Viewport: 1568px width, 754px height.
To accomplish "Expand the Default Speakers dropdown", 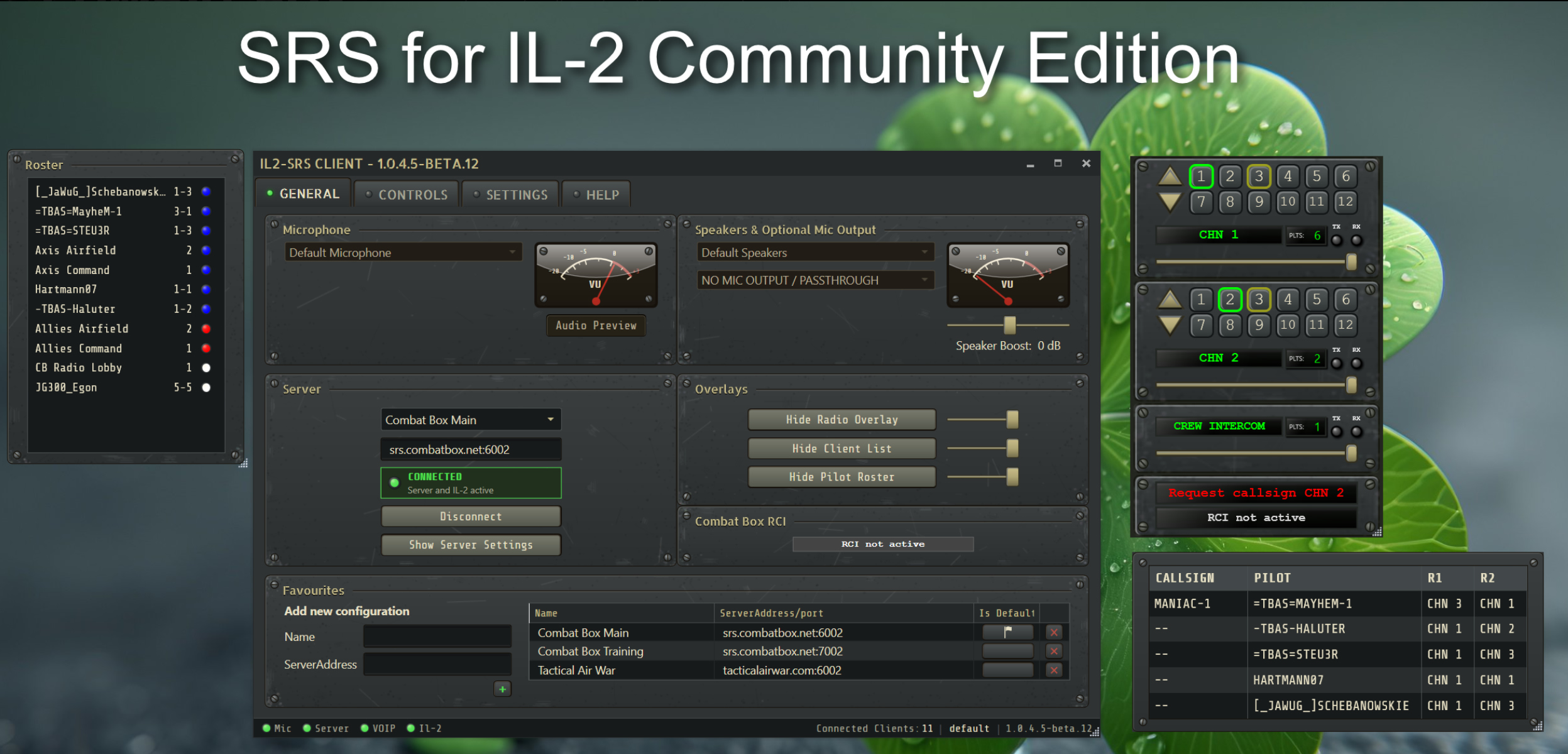I will click(x=815, y=253).
